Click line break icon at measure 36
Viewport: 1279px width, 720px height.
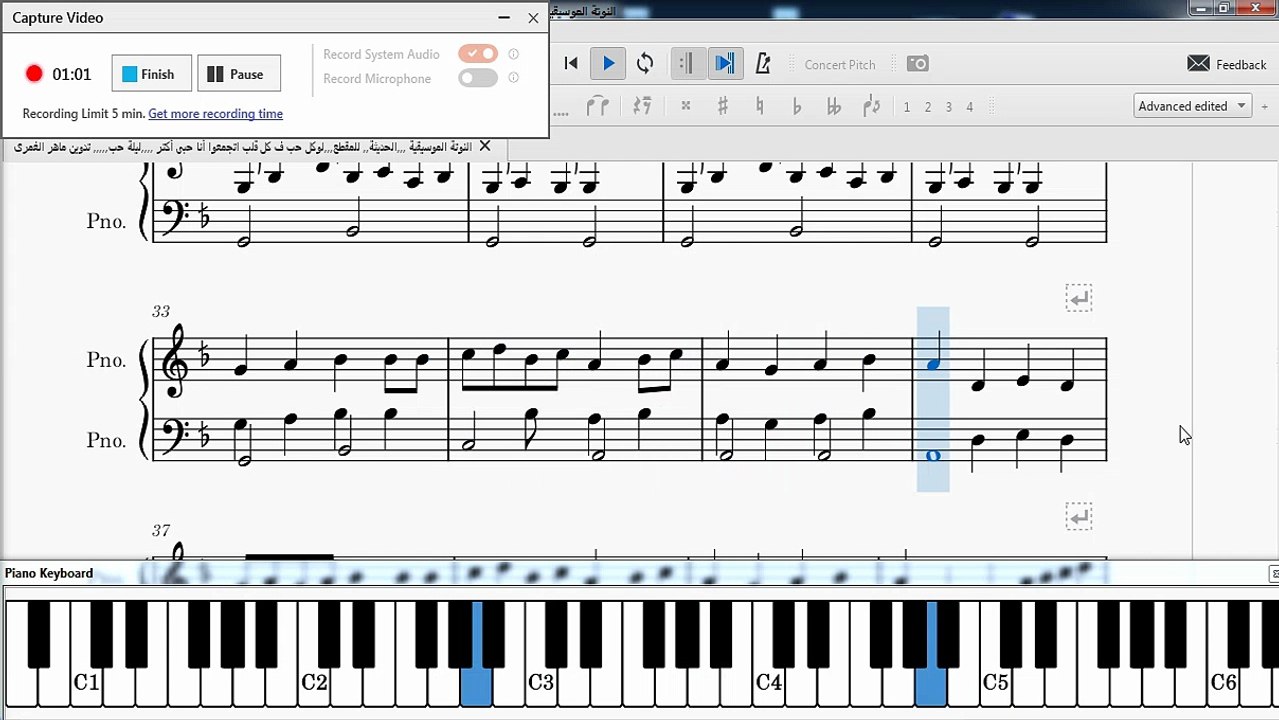coord(1078,298)
